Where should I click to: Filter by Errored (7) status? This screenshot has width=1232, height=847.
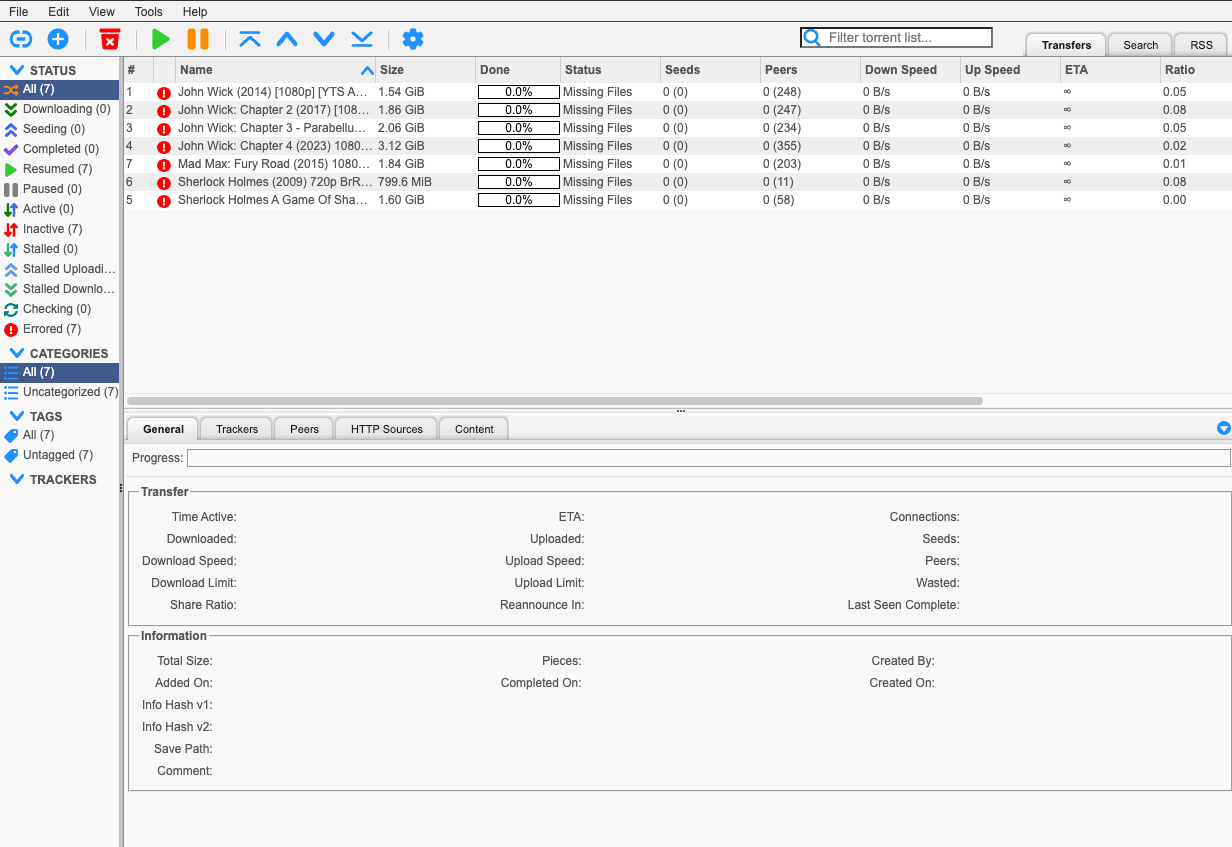click(x=60, y=329)
